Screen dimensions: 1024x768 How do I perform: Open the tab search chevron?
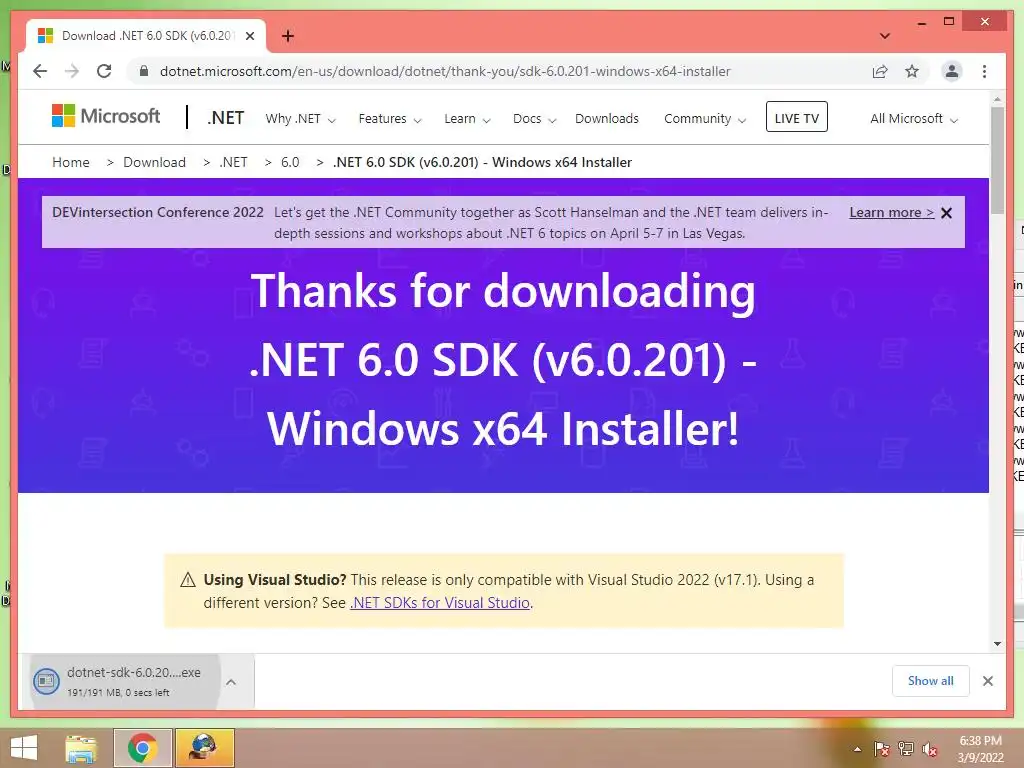click(884, 36)
